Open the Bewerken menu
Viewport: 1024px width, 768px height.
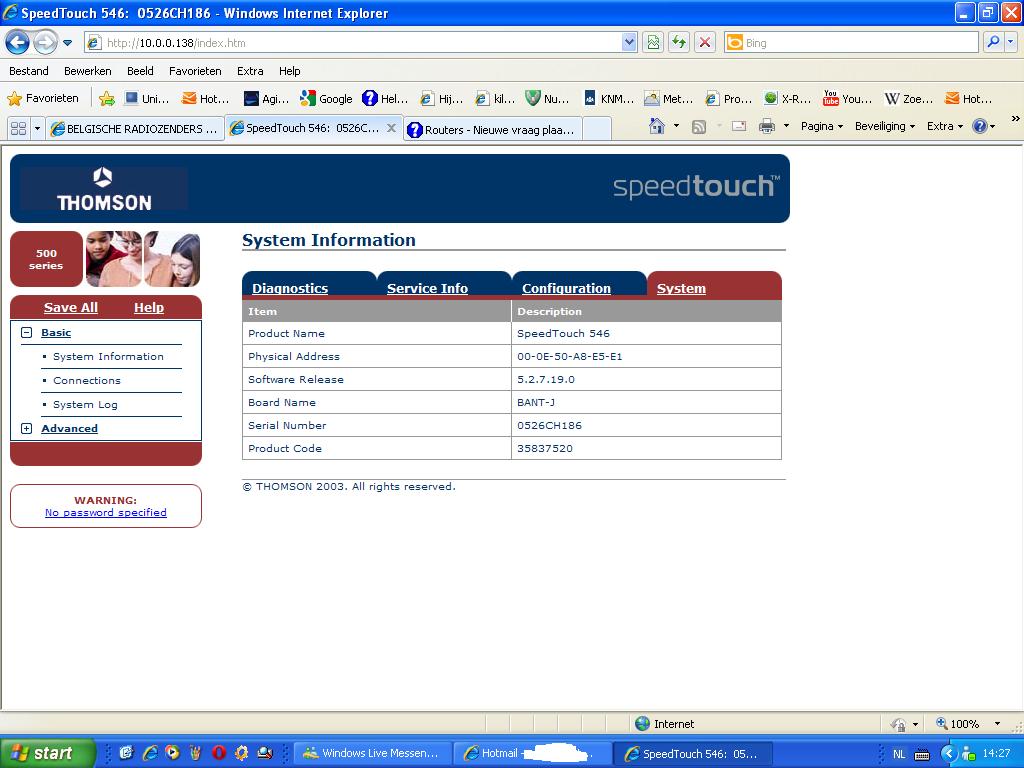(88, 71)
